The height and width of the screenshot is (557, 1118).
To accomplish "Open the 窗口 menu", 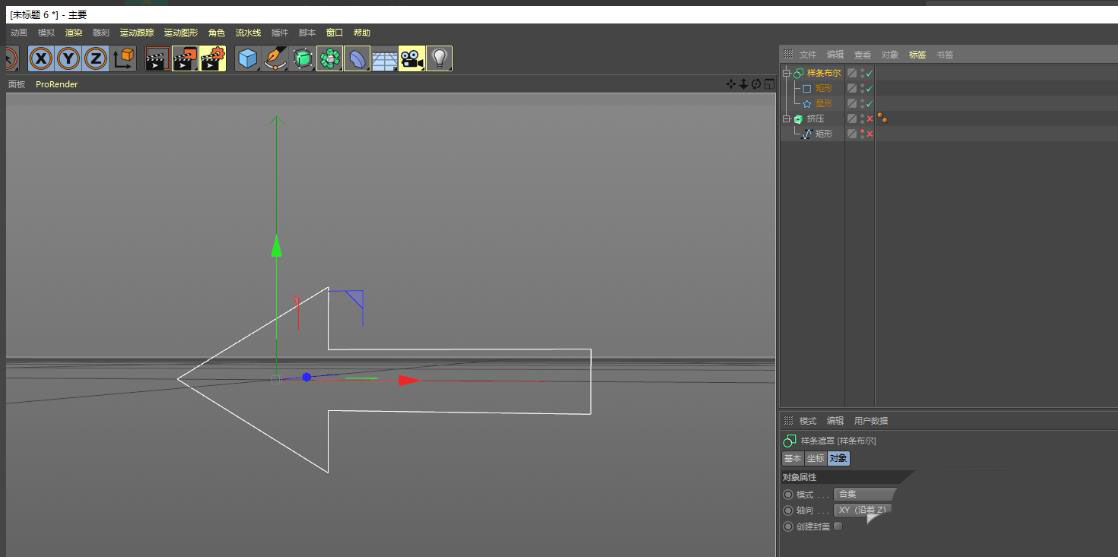I will [334, 33].
